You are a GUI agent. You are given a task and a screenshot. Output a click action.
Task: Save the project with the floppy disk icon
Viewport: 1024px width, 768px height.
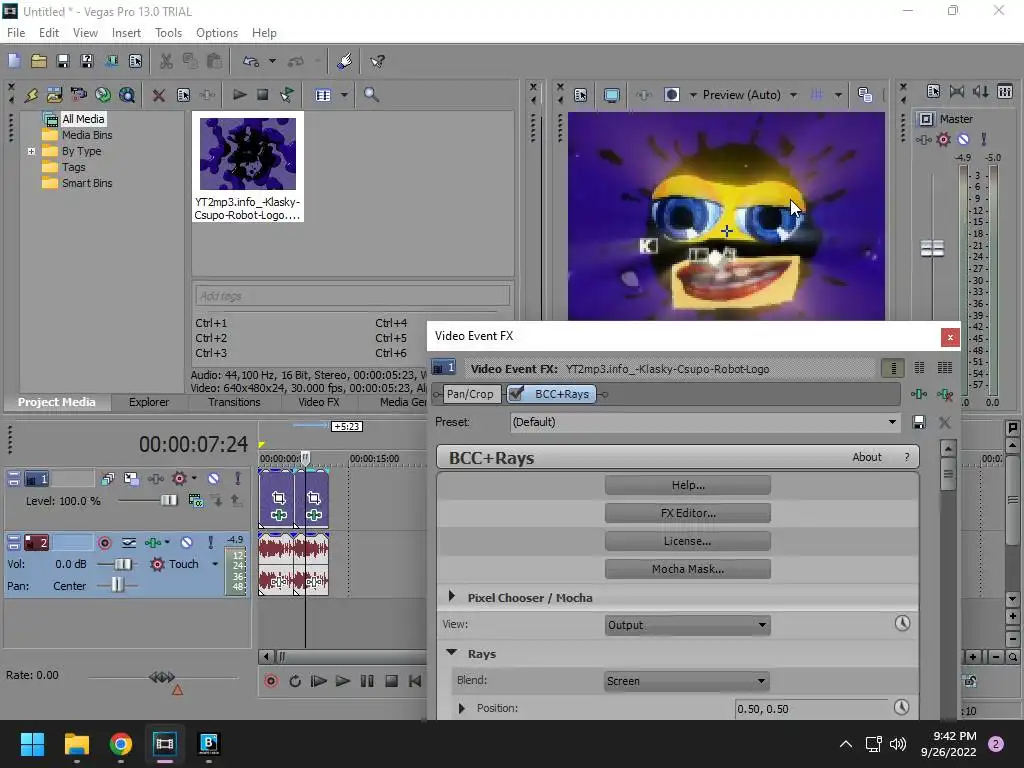pos(63,61)
